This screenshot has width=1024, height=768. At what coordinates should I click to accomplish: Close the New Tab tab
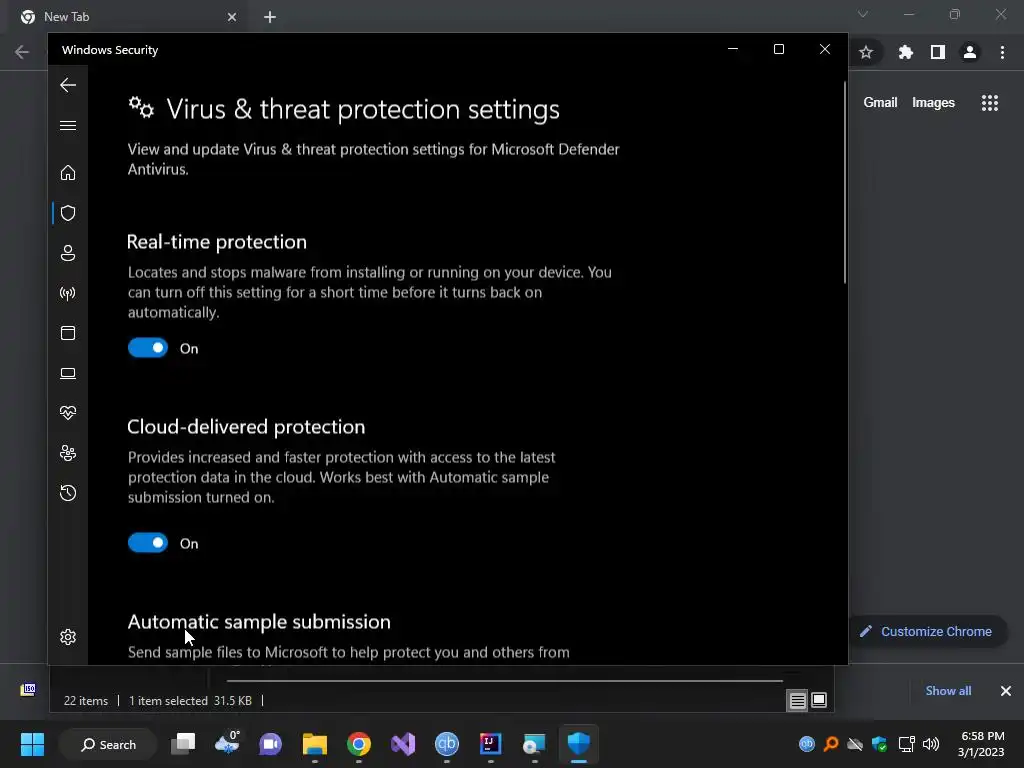pos(232,17)
